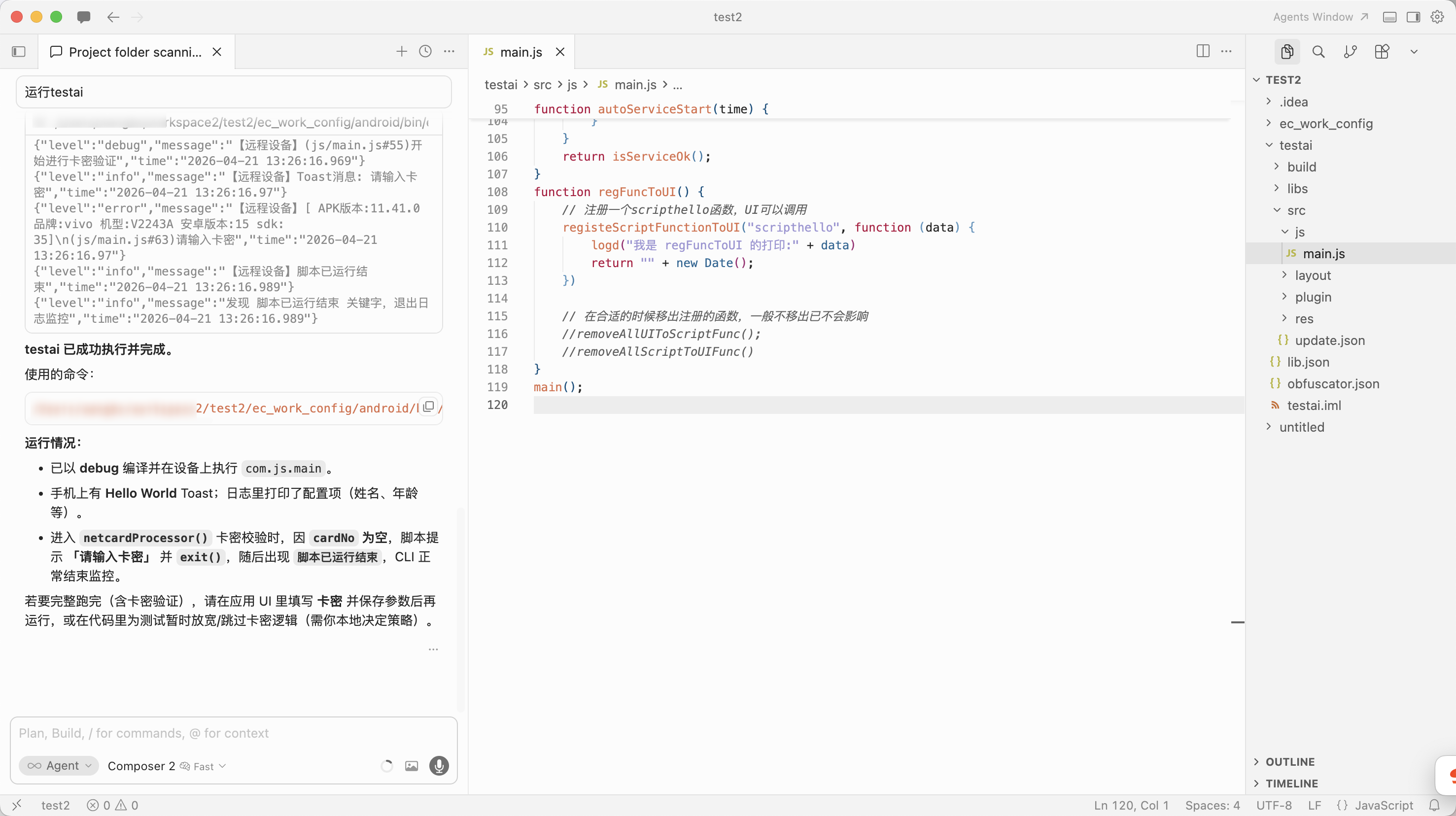Open chat history clock icon

click(x=425, y=51)
